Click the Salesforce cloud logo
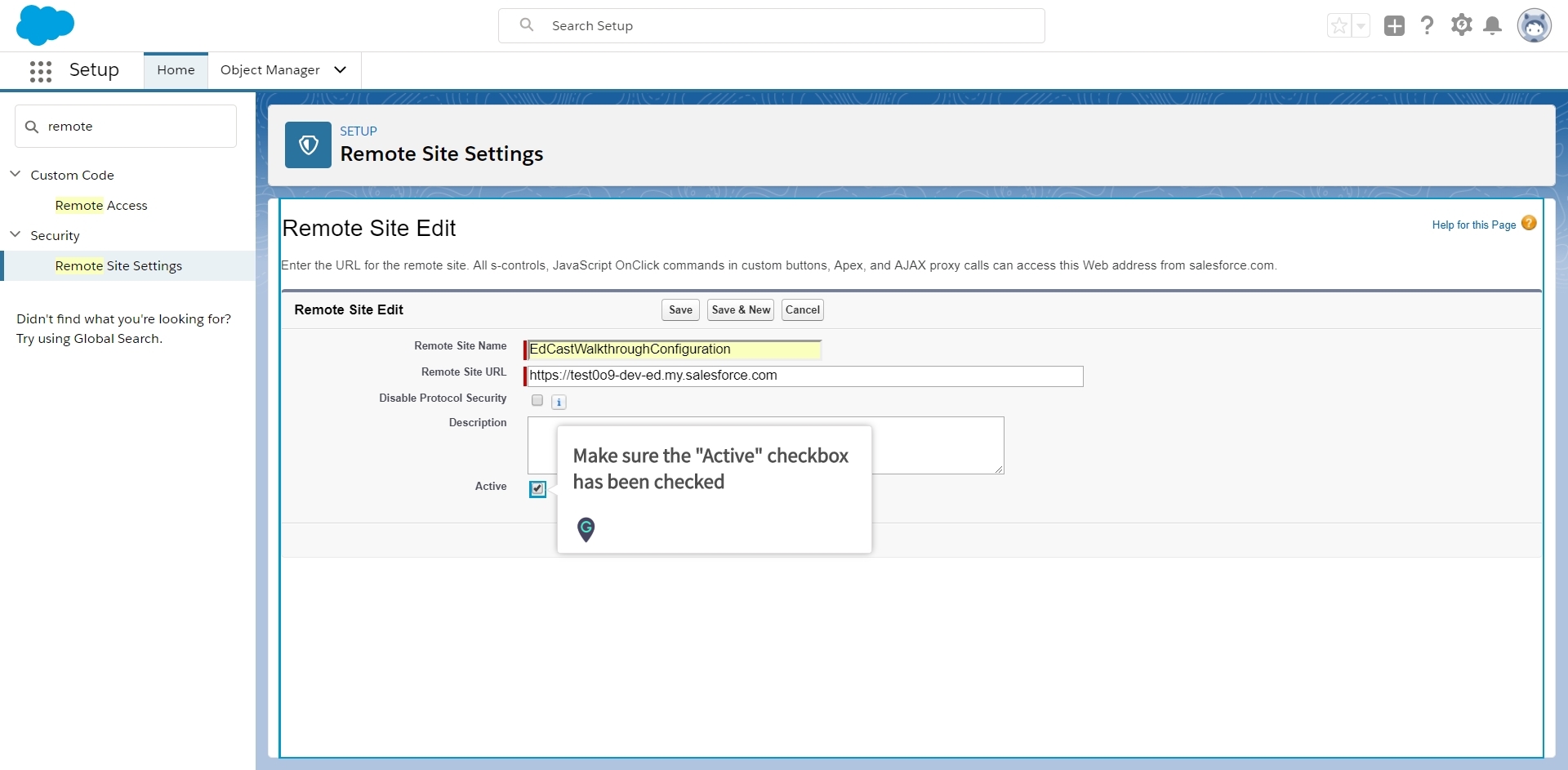This screenshot has height=770, width=1568. [45, 24]
